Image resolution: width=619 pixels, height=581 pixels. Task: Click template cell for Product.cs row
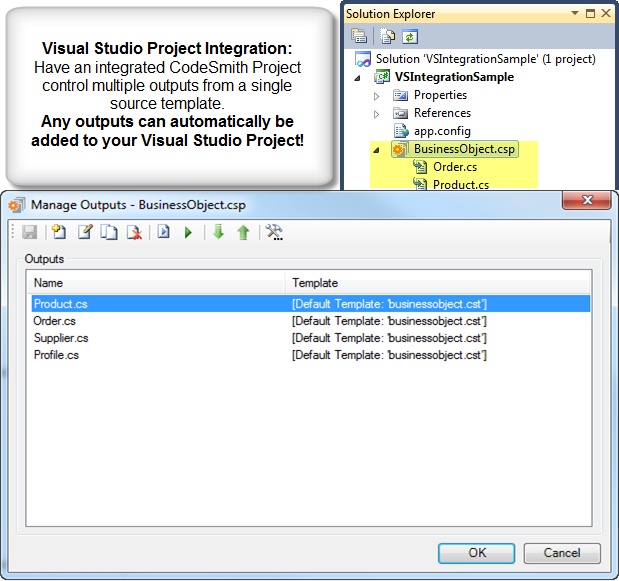pos(389,304)
